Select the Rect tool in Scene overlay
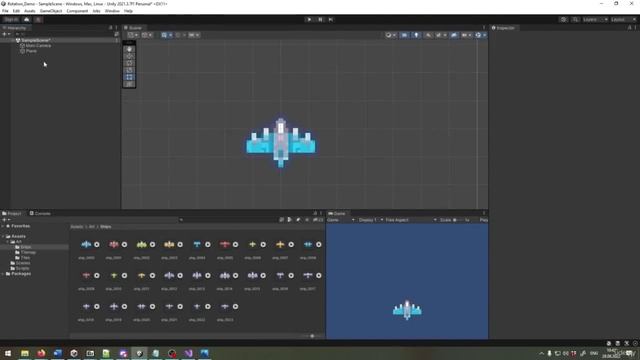The height and width of the screenshot is (360, 640). tap(129, 77)
